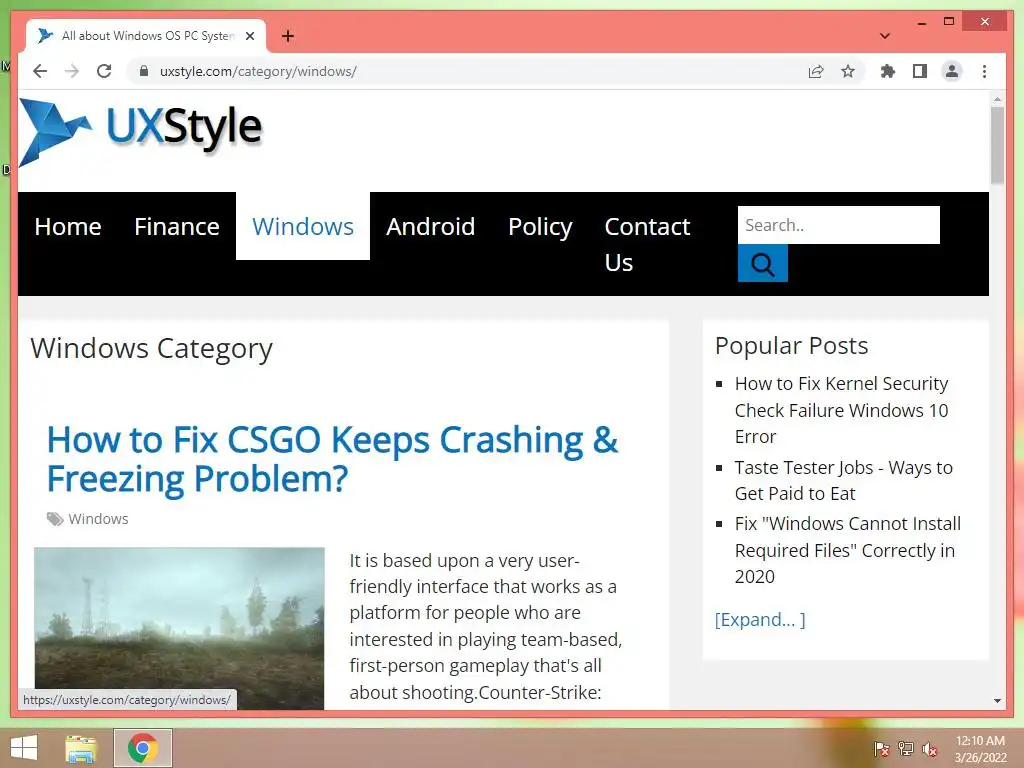Open Windows Start button
1024x768 pixels.
24,748
